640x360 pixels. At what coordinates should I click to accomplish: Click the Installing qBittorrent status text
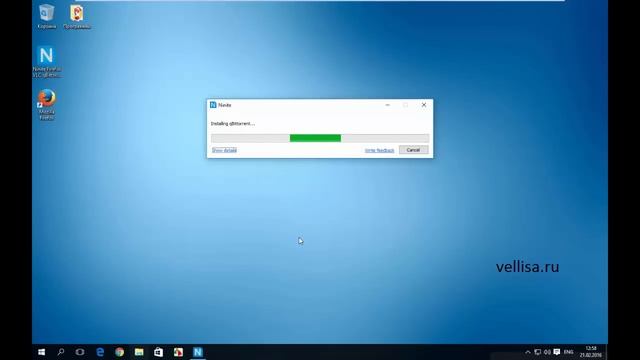[233, 124]
